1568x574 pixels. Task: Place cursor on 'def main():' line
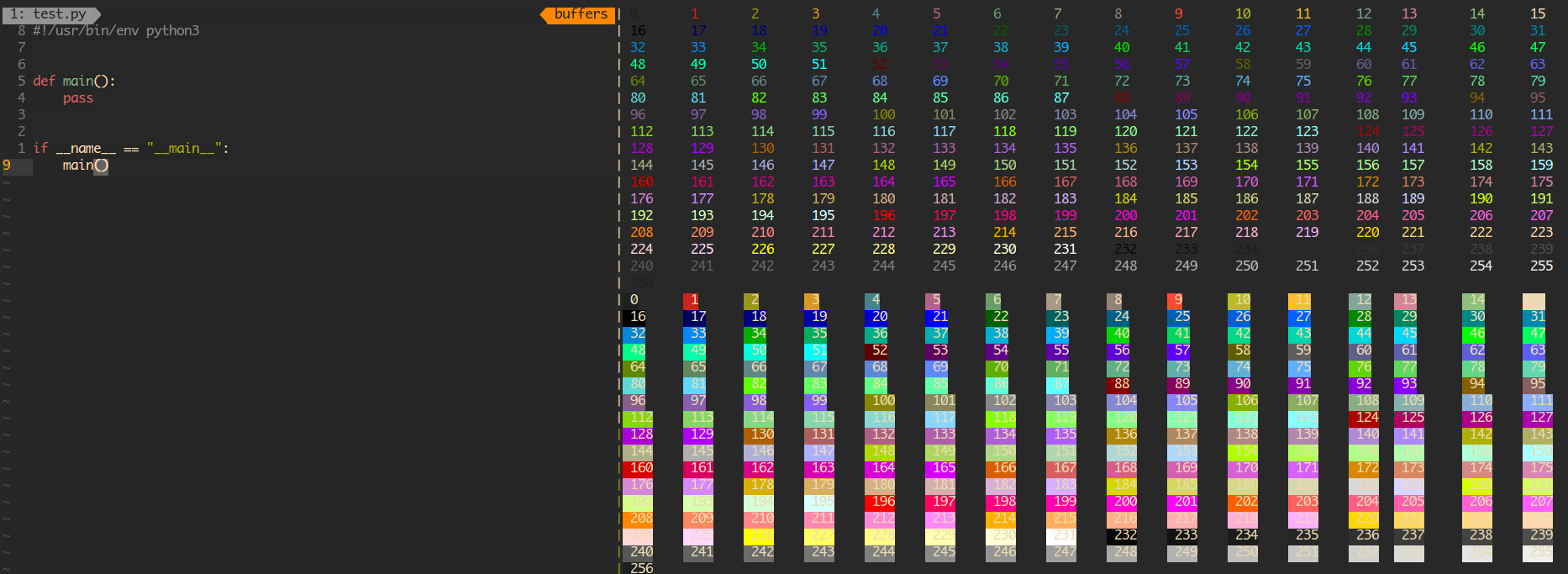click(x=74, y=81)
